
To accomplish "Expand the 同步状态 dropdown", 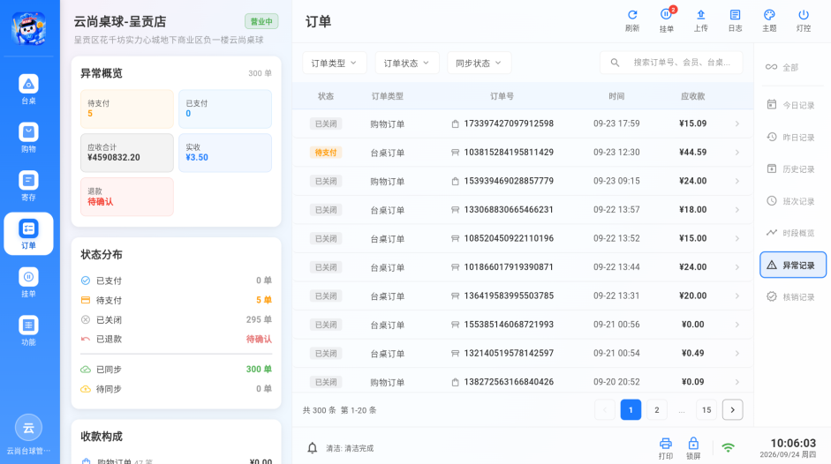I will pyautogui.click(x=479, y=63).
